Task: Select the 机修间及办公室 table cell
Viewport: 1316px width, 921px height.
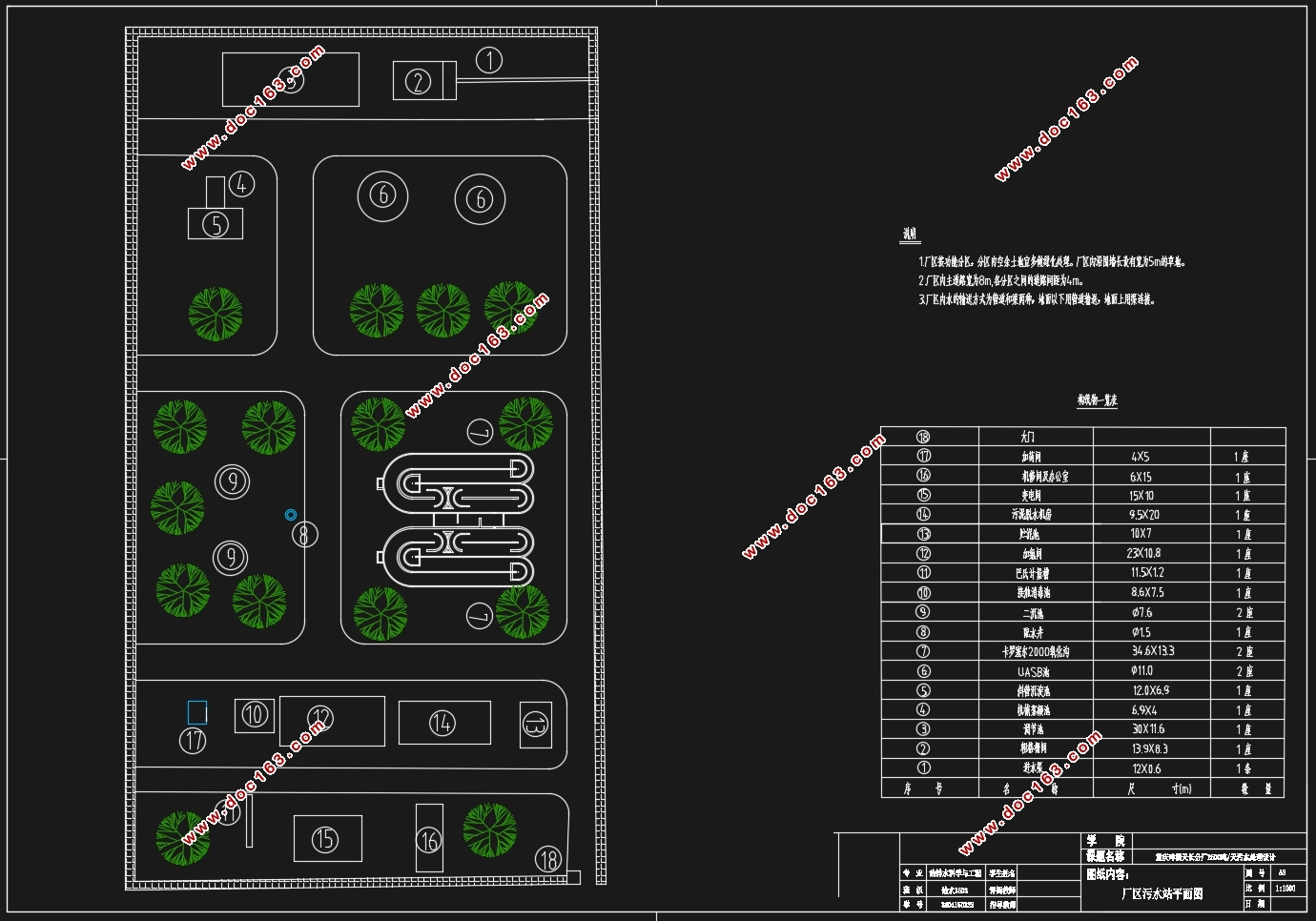Action: 1036,476
